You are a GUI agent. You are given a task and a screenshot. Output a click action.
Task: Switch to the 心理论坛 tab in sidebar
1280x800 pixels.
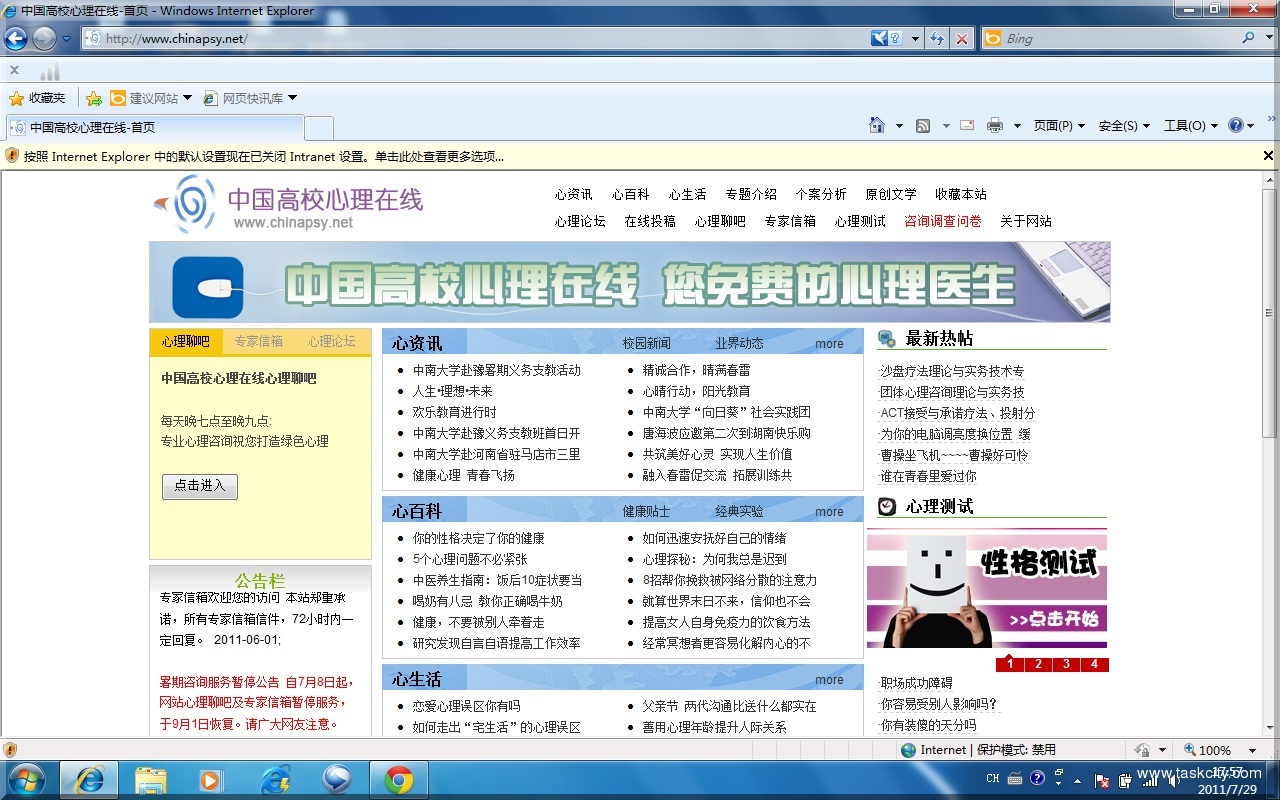pyautogui.click(x=332, y=341)
